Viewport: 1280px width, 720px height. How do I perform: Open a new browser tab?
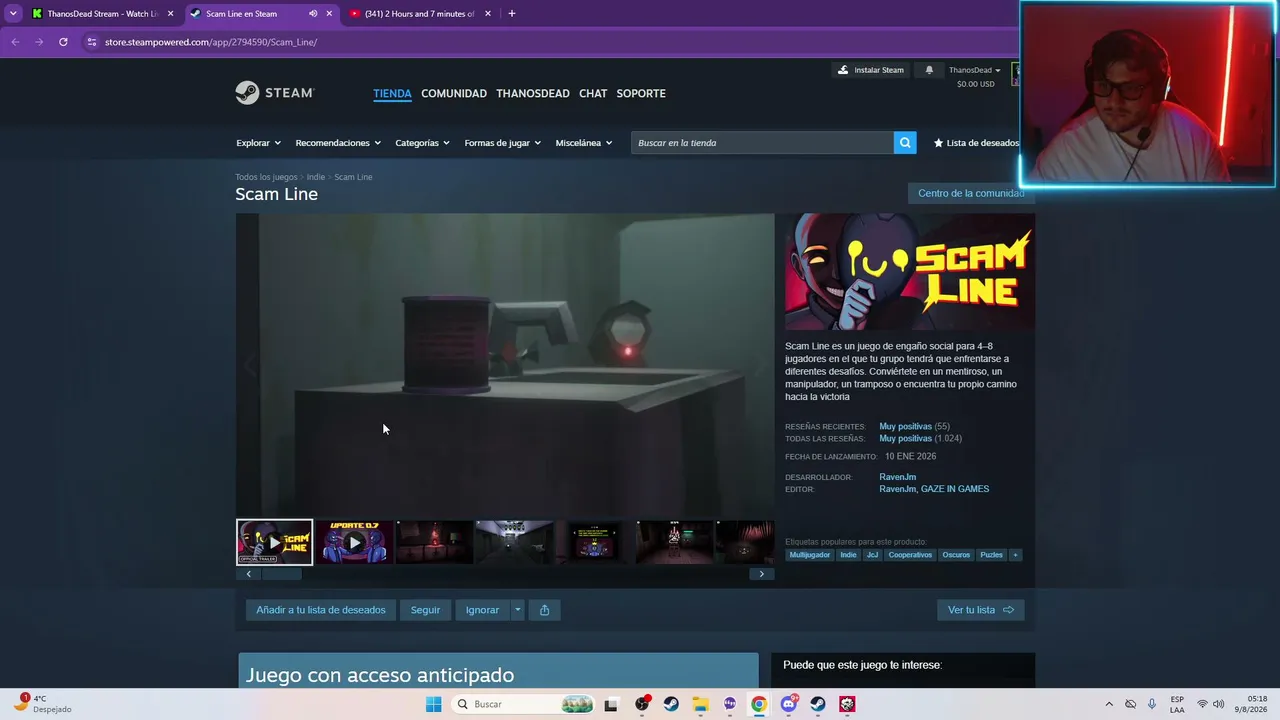pyautogui.click(x=512, y=14)
